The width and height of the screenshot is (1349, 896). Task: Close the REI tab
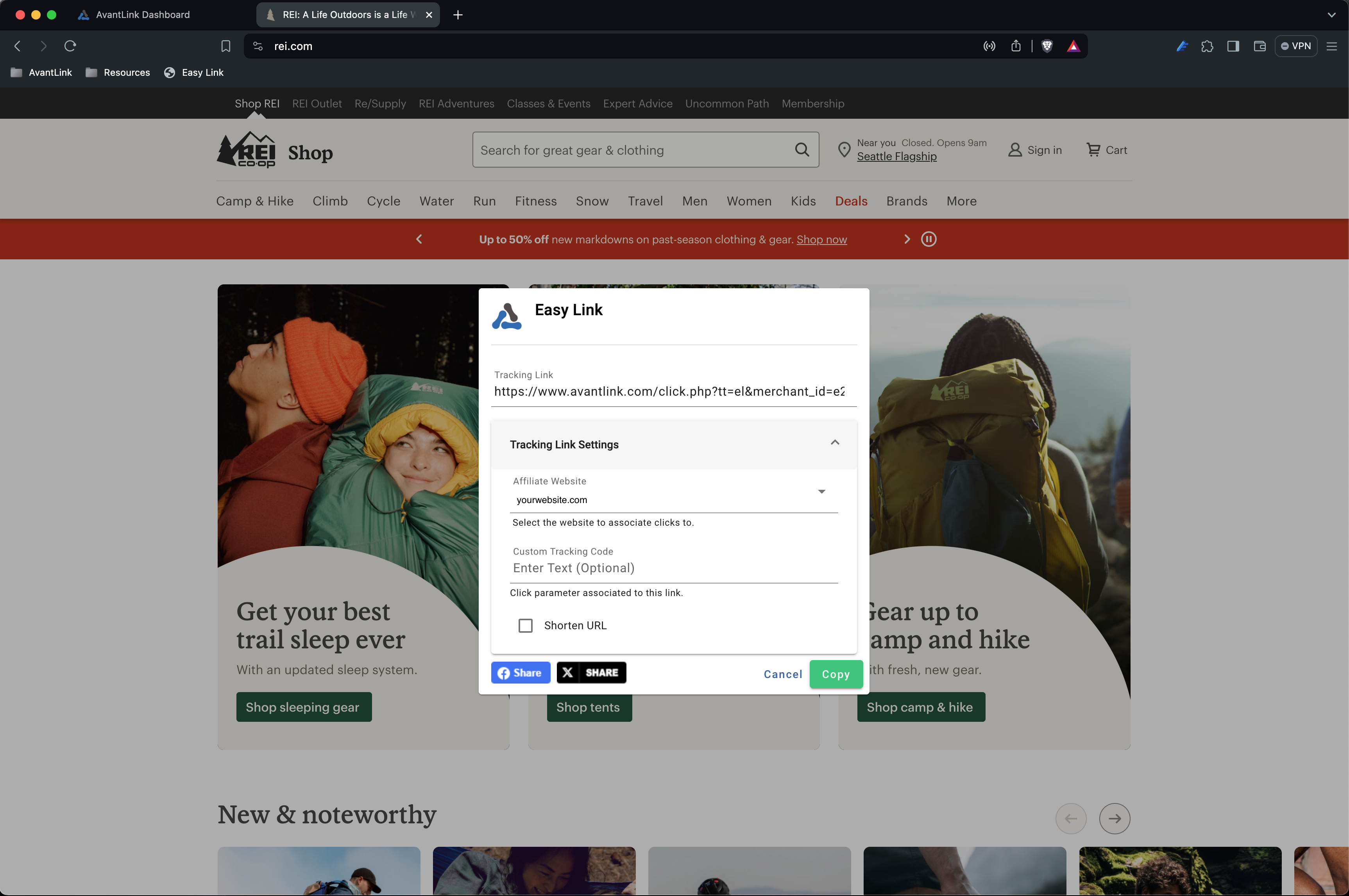click(429, 15)
